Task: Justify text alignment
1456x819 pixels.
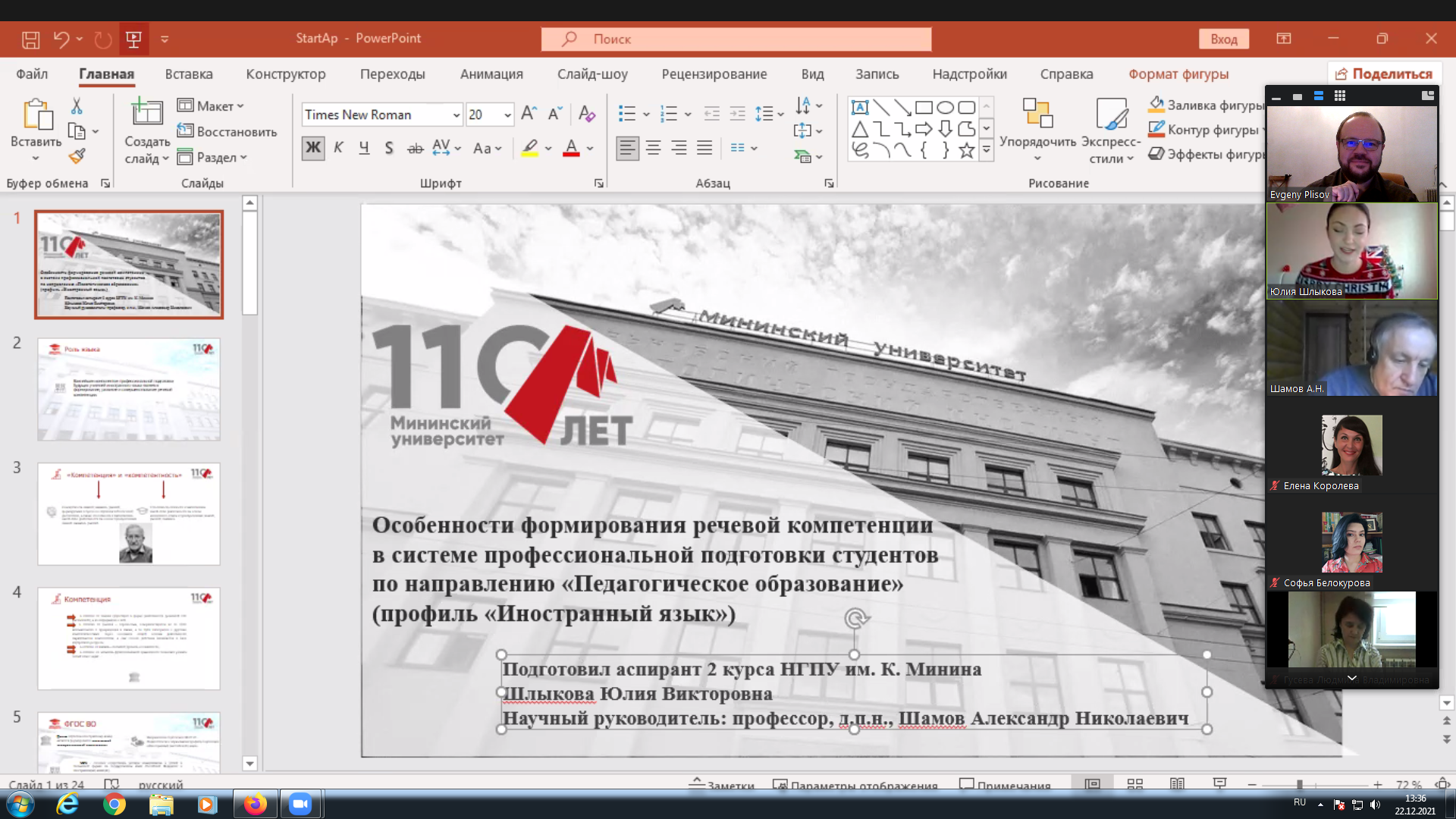Action: (x=704, y=148)
